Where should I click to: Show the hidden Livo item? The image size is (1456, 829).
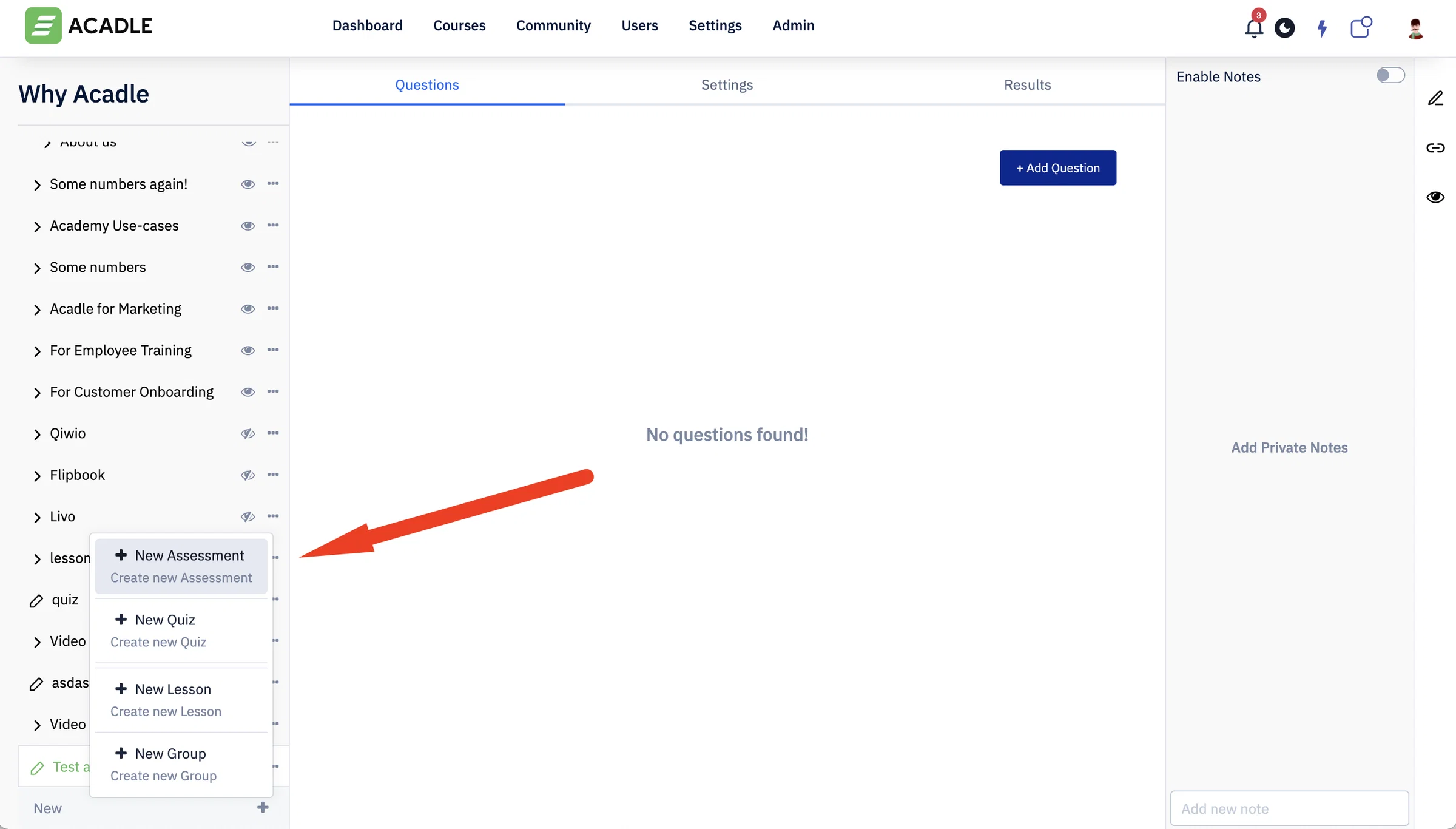[248, 516]
